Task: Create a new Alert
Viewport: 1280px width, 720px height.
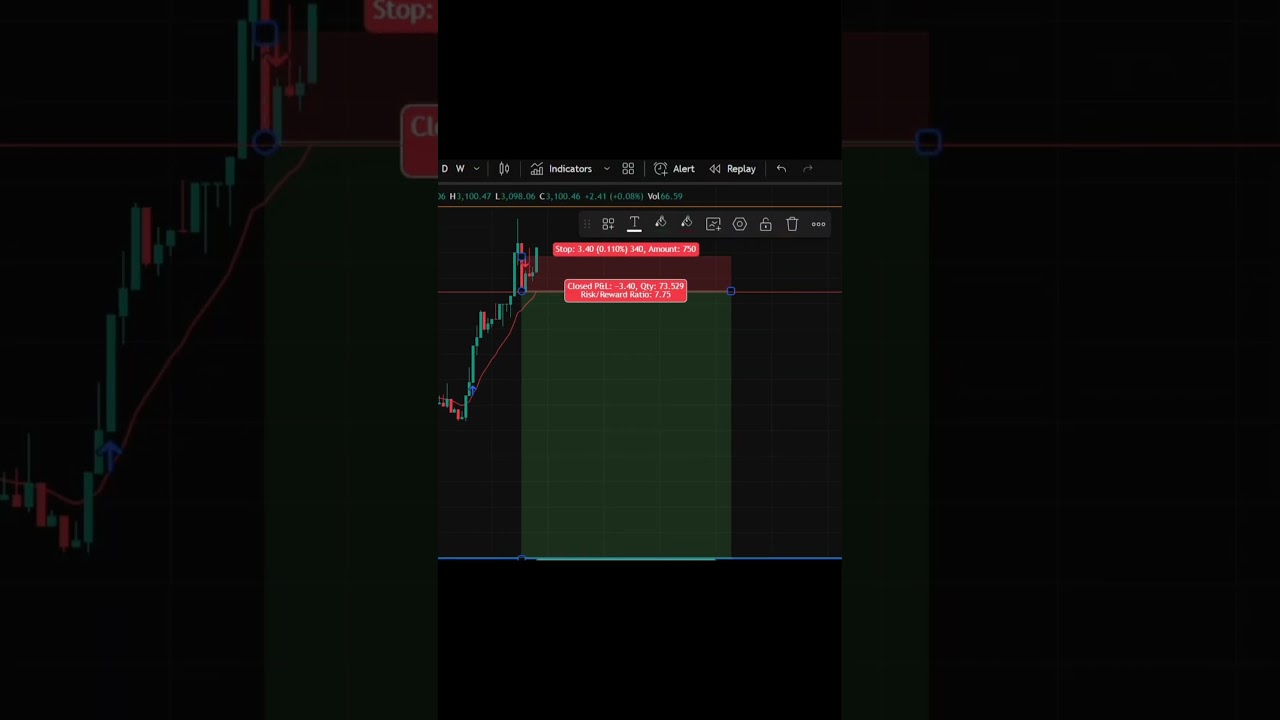Action: (x=674, y=169)
